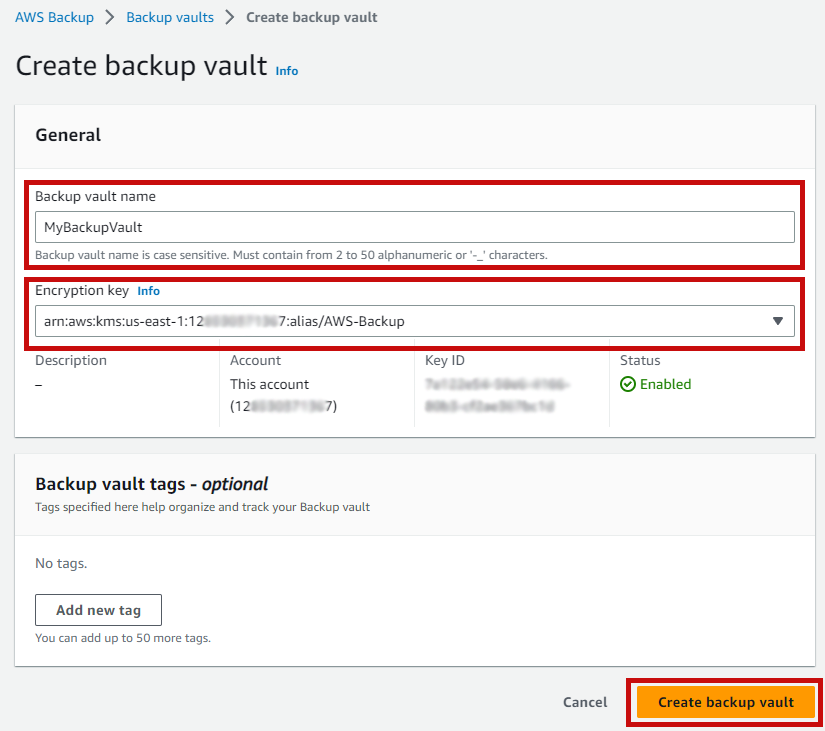Open the KMS key ARN combo box
825x731 pixels.
click(x=415, y=321)
